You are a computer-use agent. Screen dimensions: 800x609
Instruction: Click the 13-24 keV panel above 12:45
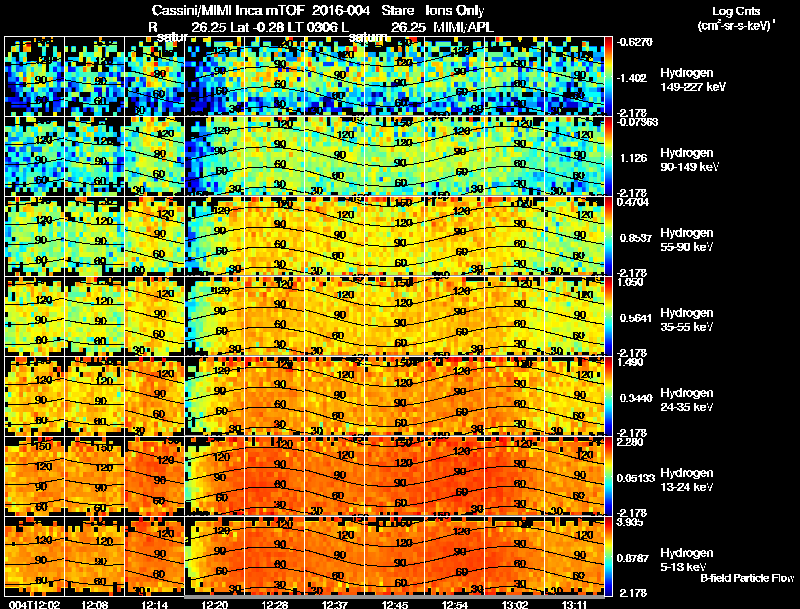(x=395, y=476)
